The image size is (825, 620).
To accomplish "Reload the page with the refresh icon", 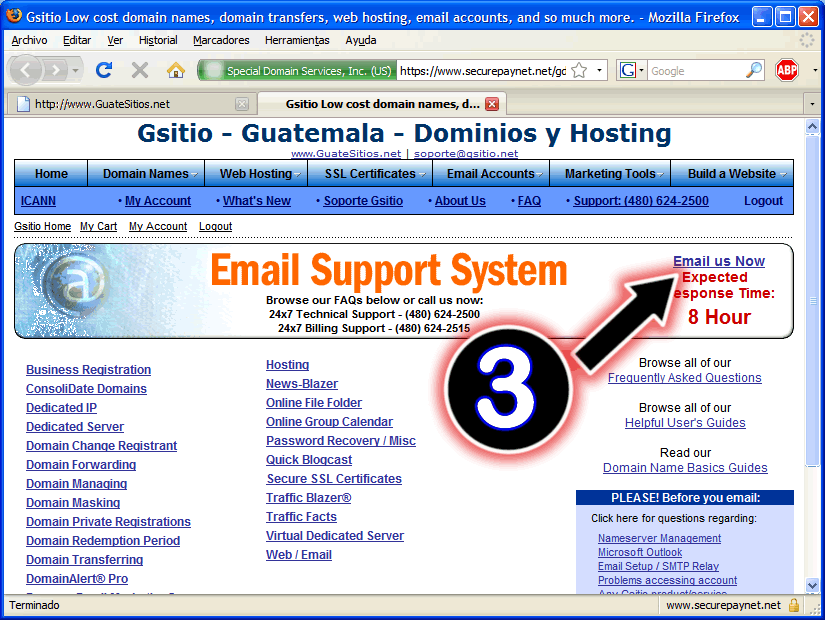I will tap(104, 70).
